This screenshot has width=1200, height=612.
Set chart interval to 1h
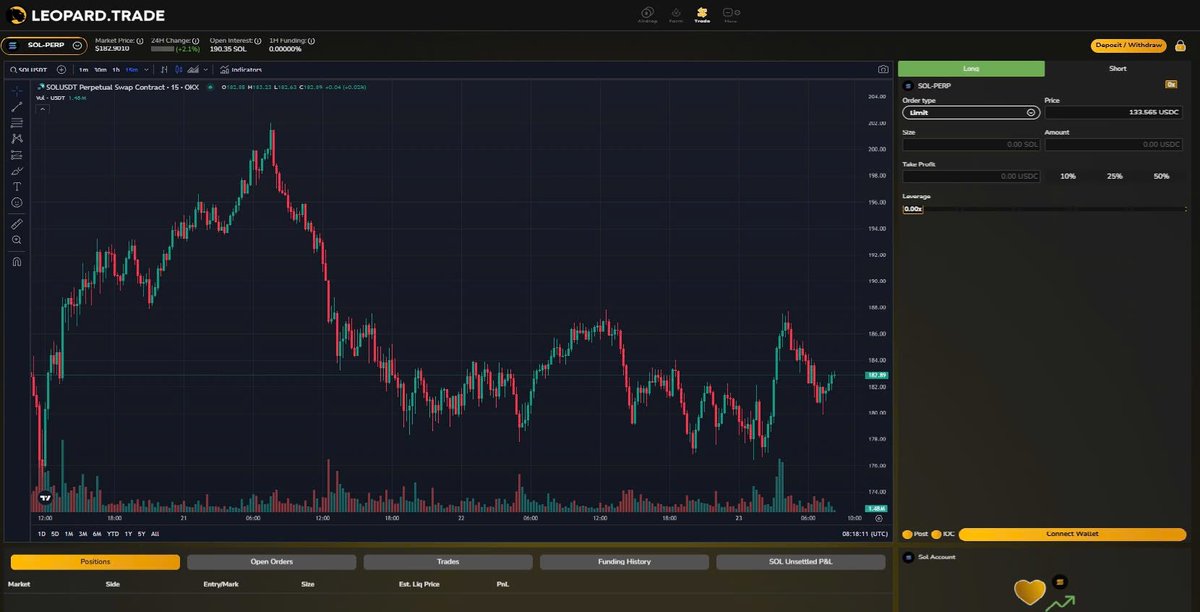click(116, 70)
